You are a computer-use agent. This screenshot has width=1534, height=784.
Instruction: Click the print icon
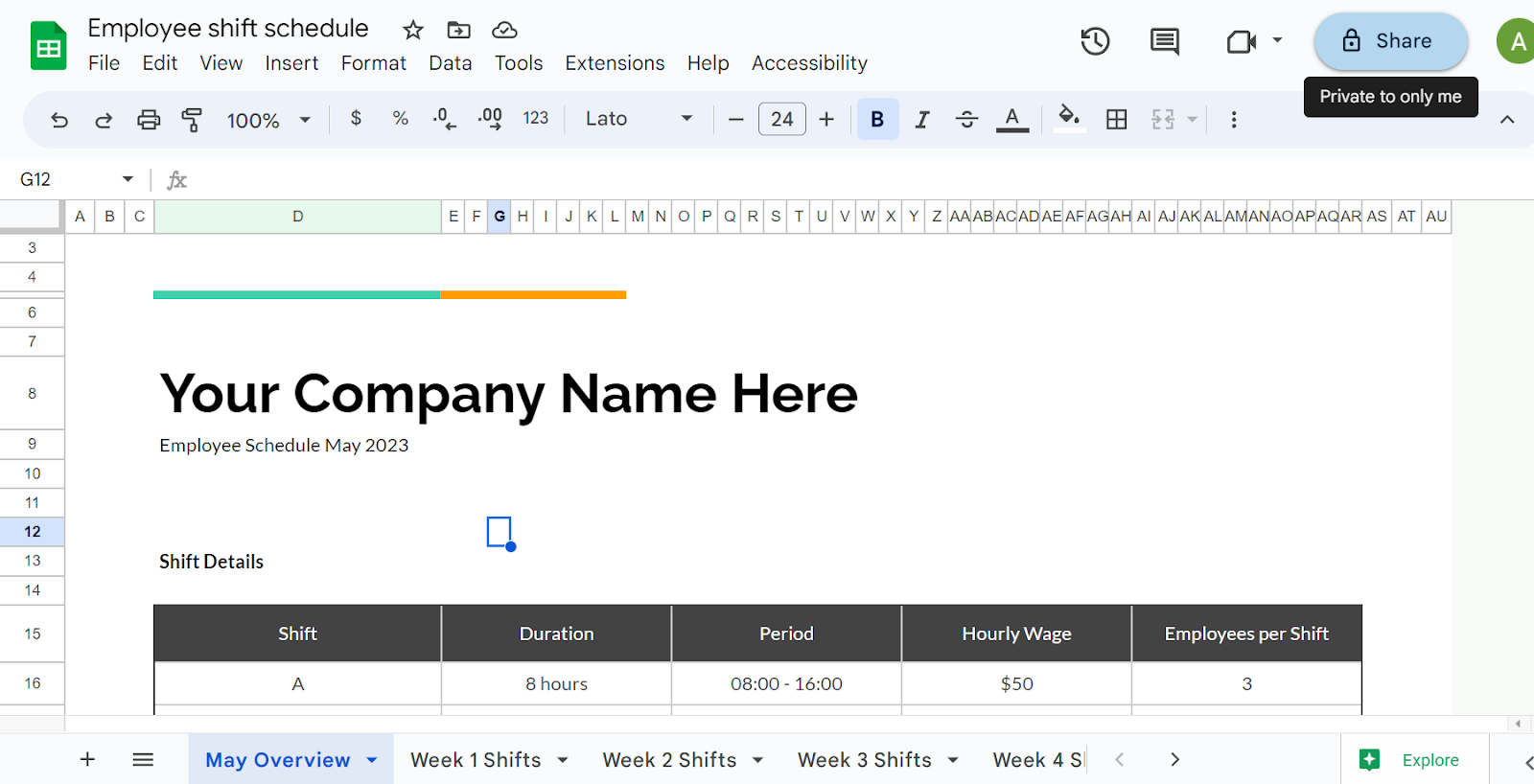149,120
